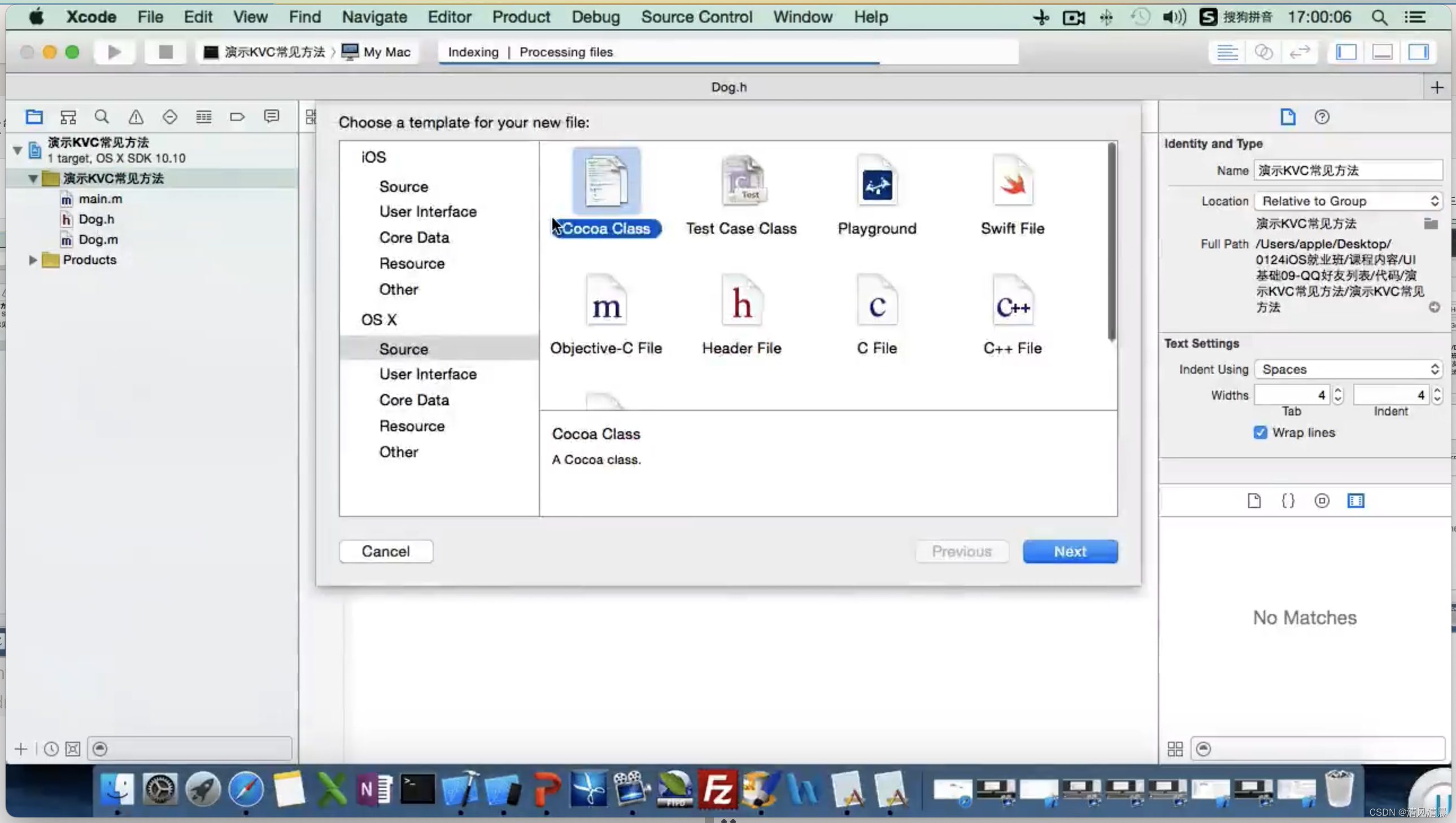Expand the 演示KVC常见方法 project tree

click(19, 148)
